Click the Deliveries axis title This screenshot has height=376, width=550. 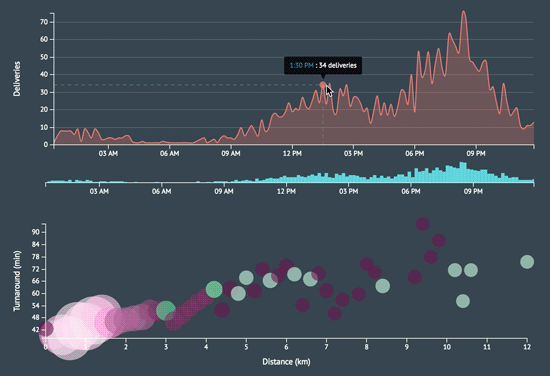[x=17, y=79]
